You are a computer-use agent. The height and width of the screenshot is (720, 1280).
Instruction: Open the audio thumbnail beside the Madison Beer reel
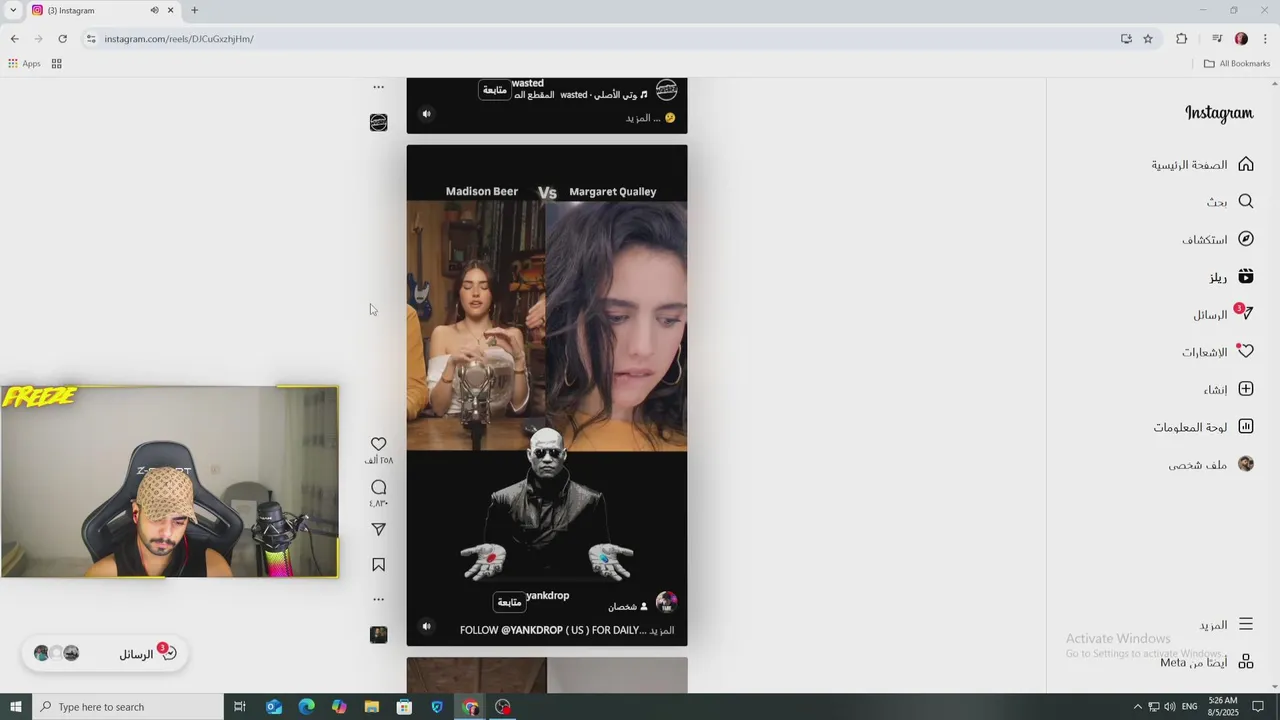(378, 634)
